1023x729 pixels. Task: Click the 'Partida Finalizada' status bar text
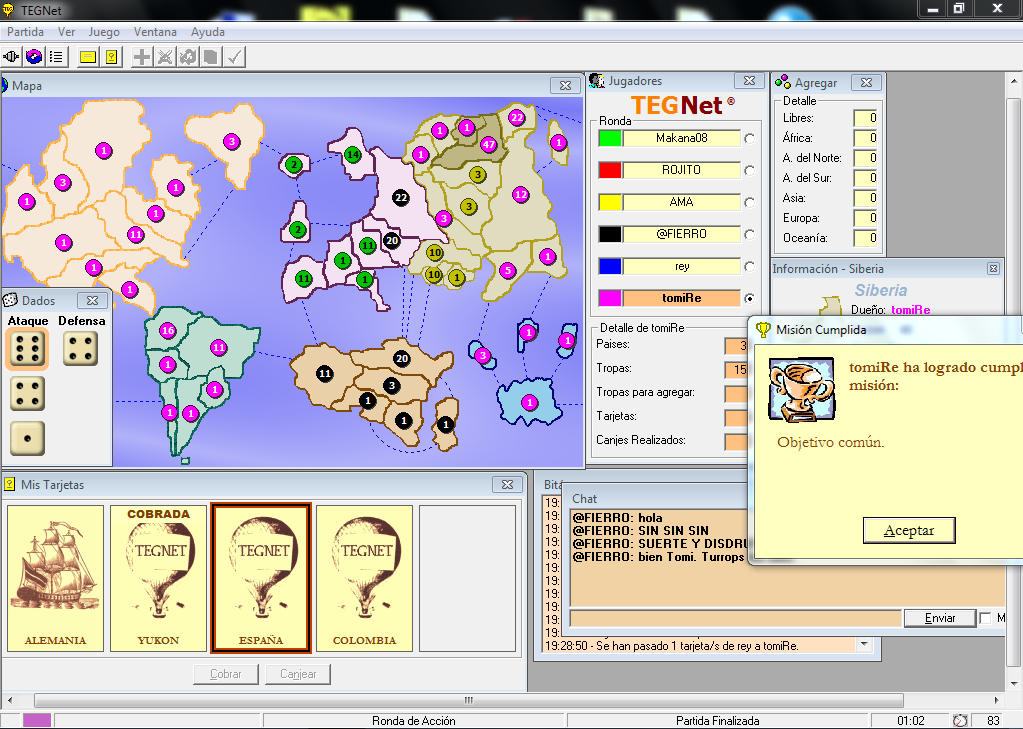[x=717, y=721]
